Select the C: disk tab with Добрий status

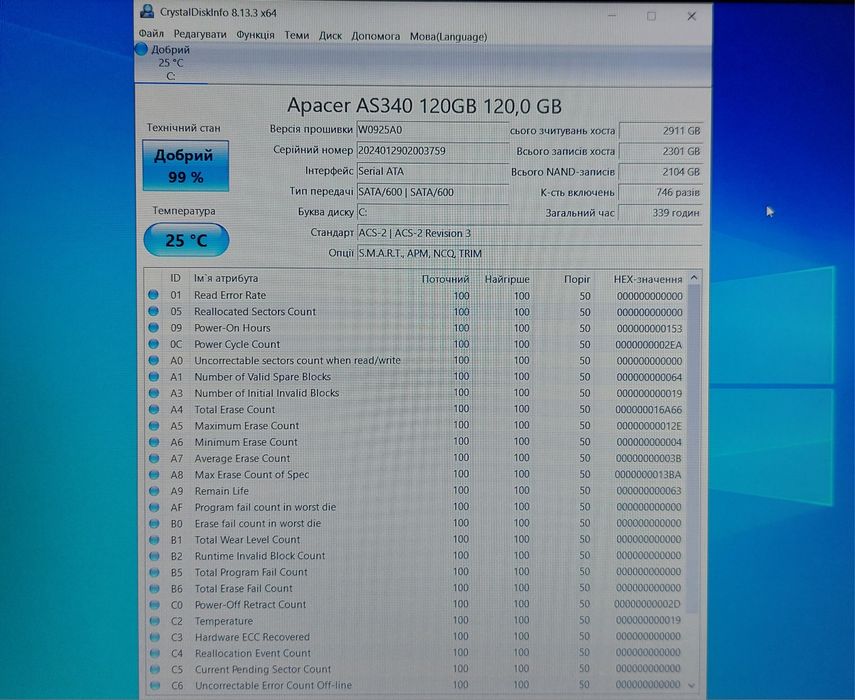170,63
